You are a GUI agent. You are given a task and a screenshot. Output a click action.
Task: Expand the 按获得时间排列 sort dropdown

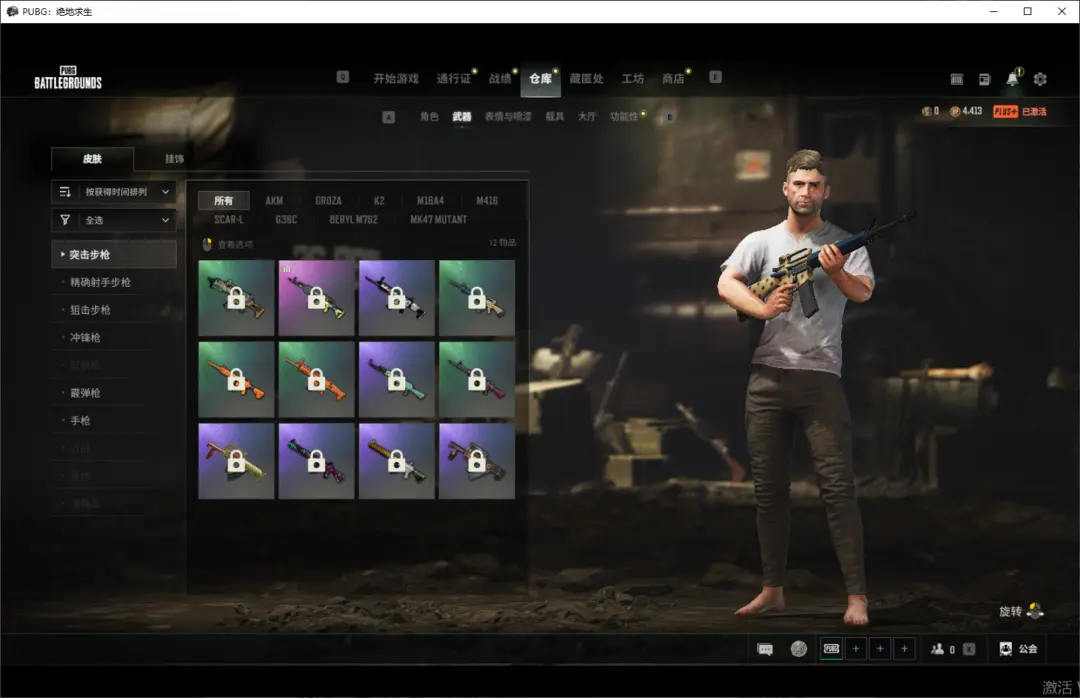(x=114, y=192)
